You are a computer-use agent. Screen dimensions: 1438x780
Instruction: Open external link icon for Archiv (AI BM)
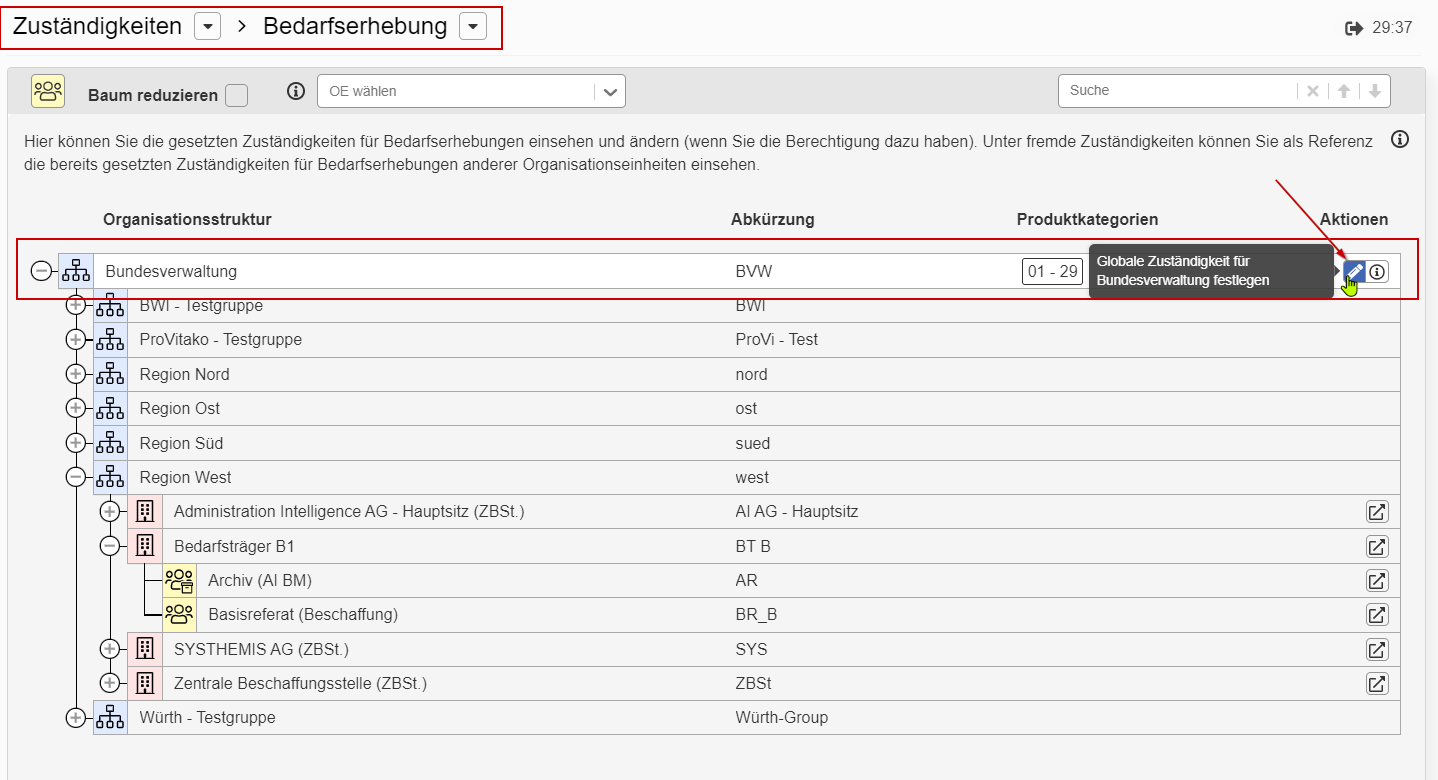pyautogui.click(x=1377, y=581)
